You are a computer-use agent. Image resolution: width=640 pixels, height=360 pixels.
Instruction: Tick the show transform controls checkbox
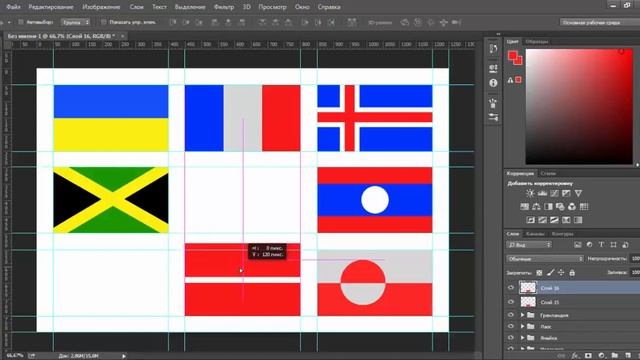(103, 22)
